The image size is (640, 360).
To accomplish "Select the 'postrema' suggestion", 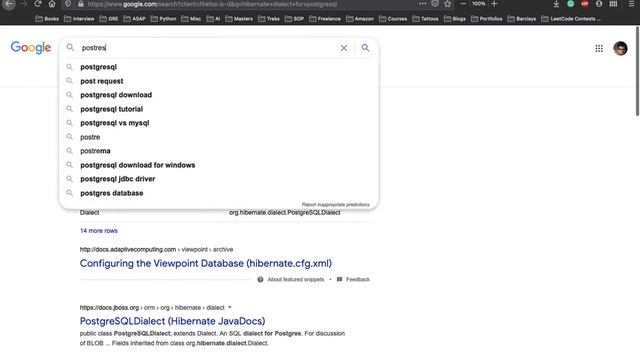I will click(x=219, y=151).
